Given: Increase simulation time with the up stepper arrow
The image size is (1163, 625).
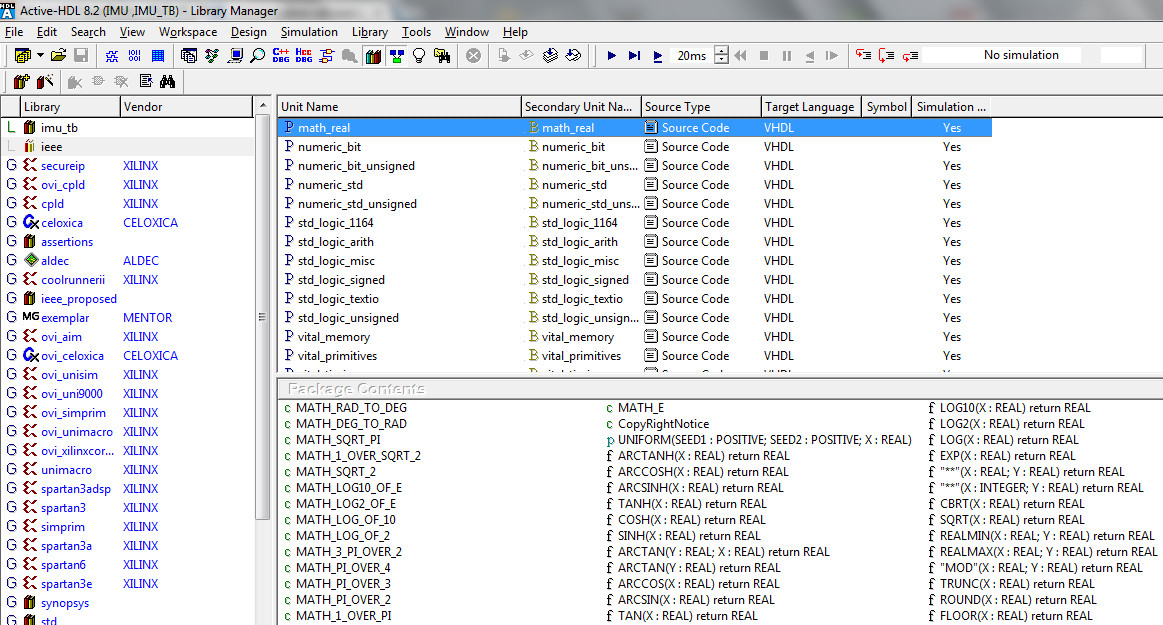Looking at the screenshot, I should pyautogui.click(x=722, y=50).
